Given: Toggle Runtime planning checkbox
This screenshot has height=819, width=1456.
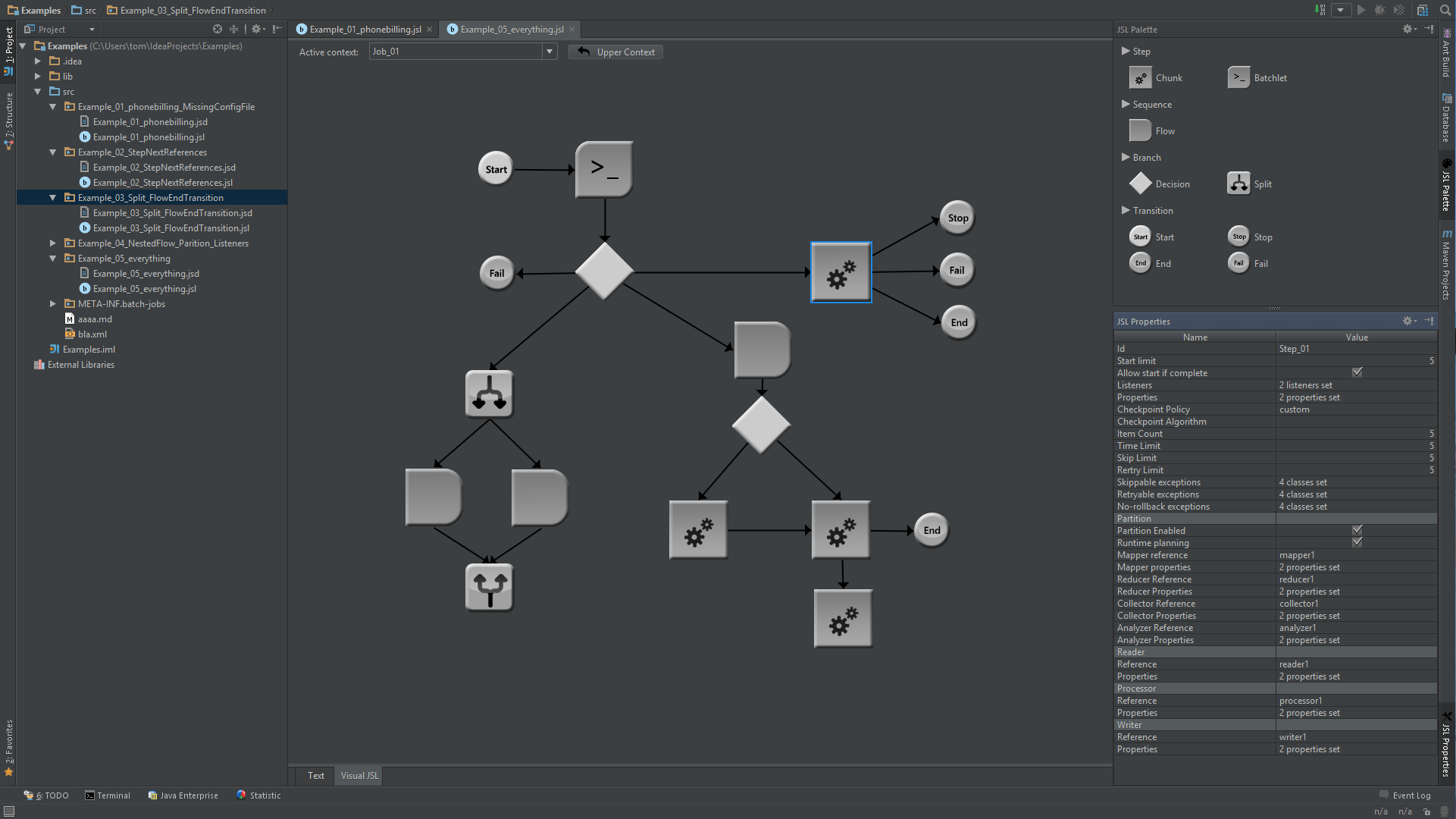Looking at the screenshot, I should click(1357, 543).
